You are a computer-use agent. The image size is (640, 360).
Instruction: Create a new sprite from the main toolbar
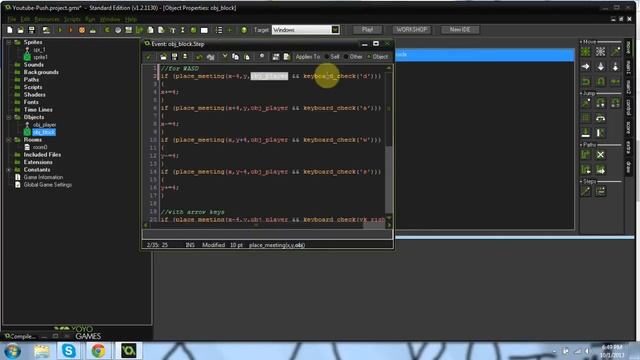[x=107, y=30]
